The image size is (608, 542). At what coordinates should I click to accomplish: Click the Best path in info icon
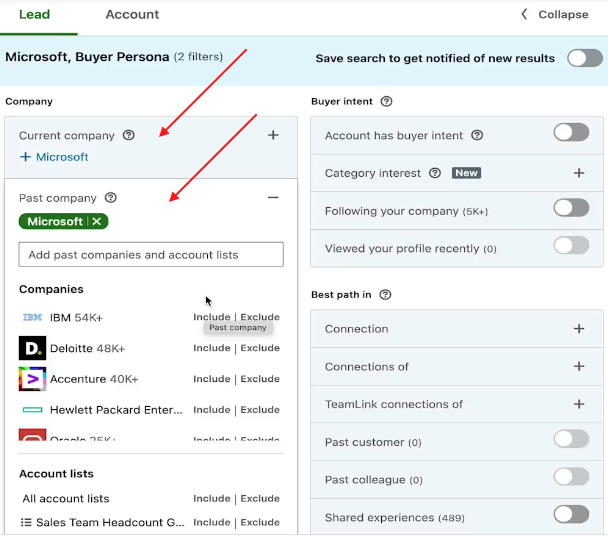pyautogui.click(x=386, y=295)
